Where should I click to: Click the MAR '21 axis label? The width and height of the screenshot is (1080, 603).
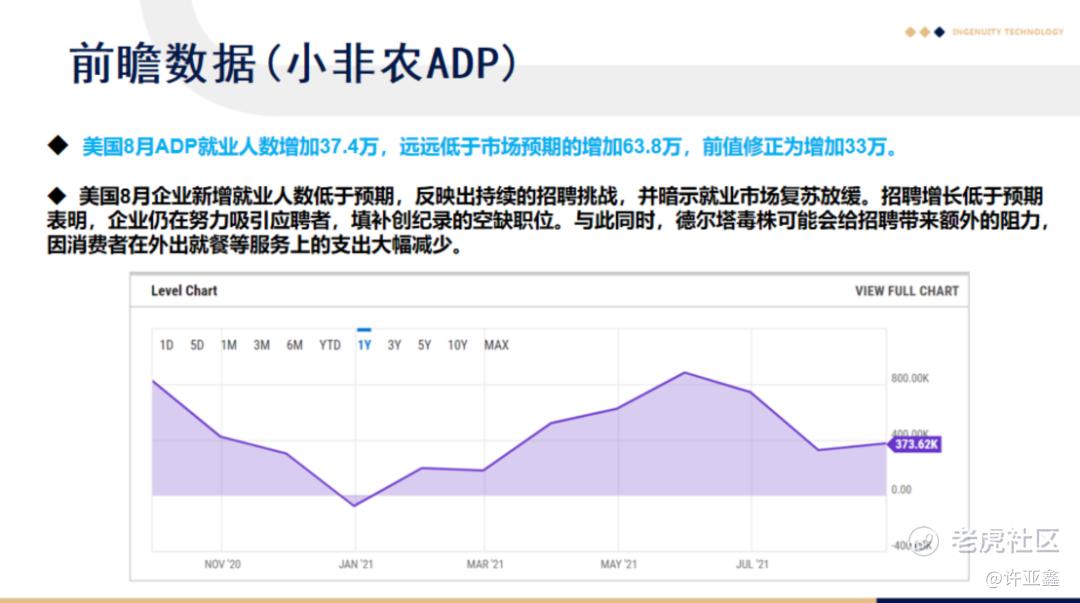(x=485, y=564)
